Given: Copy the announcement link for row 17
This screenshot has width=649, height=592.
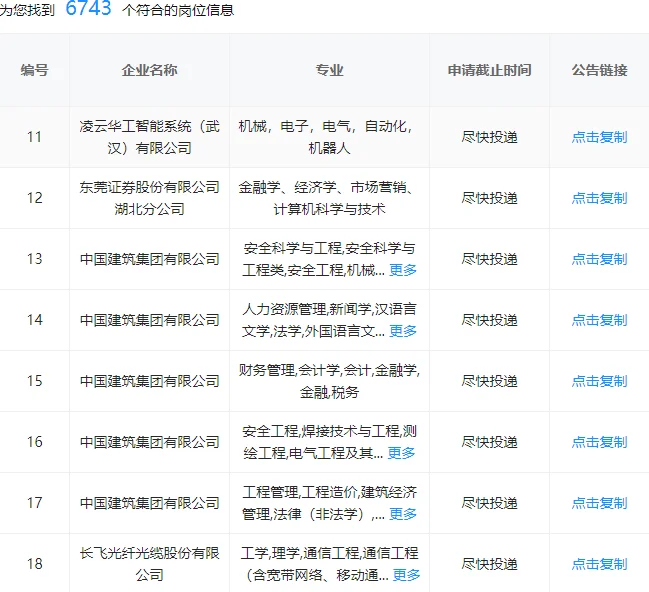Looking at the screenshot, I should (599, 503).
